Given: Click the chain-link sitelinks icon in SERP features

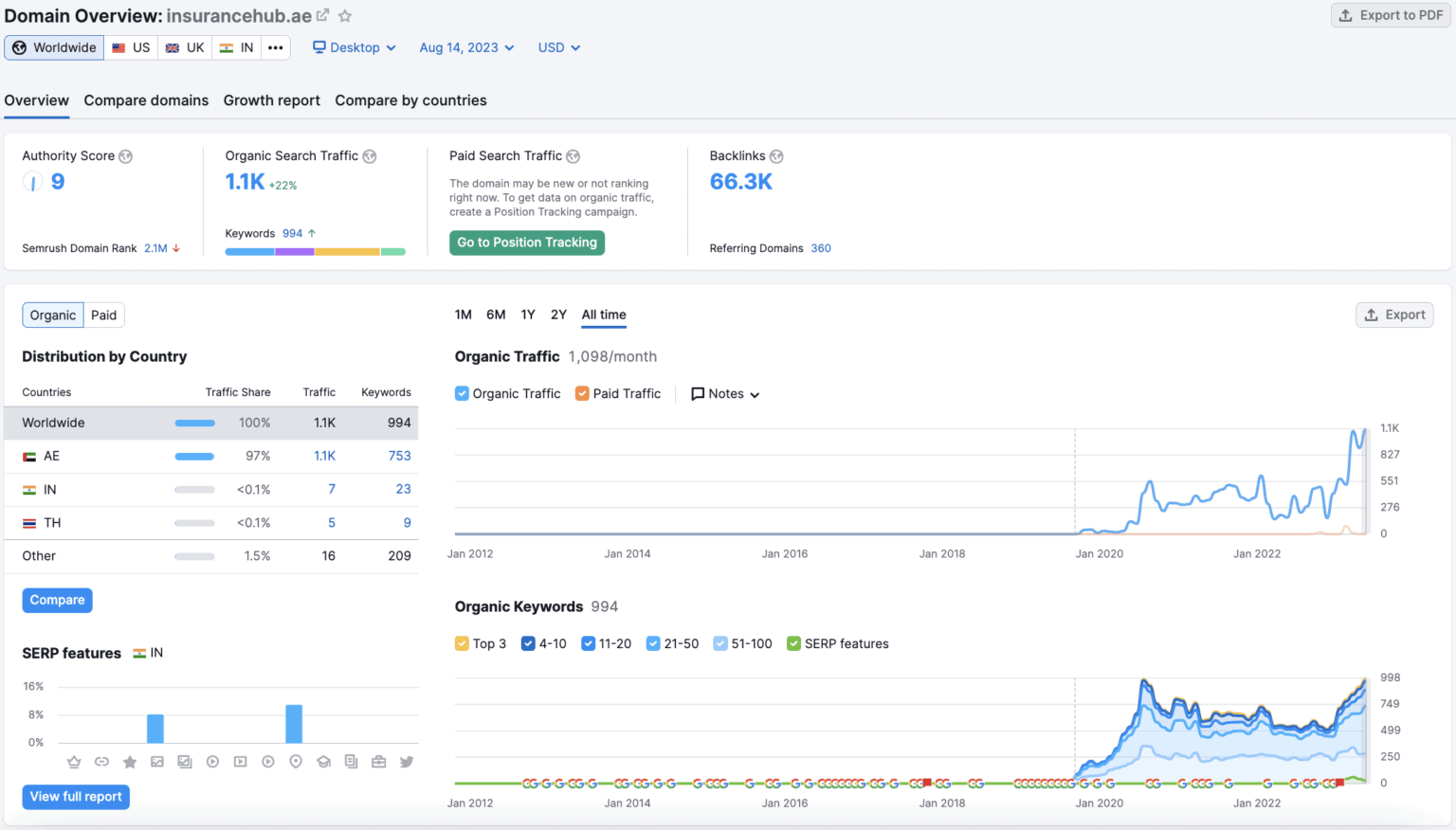Looking at the screenshot, I should coord(101,762).
